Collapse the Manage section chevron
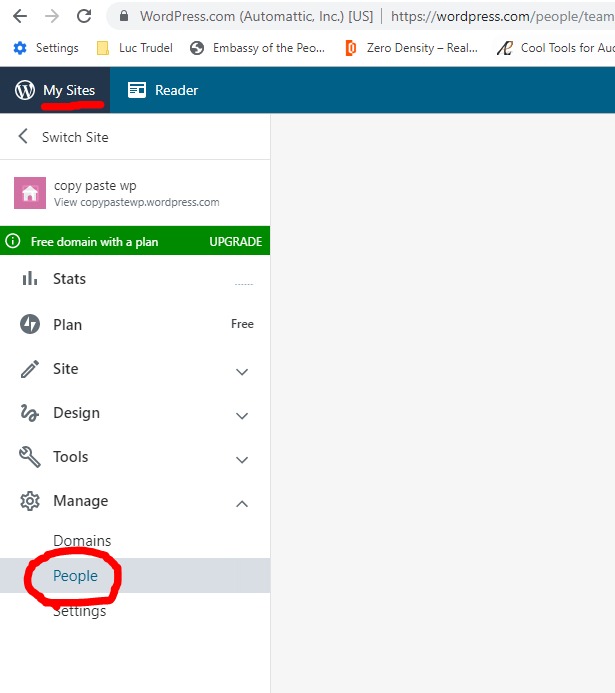 [x=242, y=503]
